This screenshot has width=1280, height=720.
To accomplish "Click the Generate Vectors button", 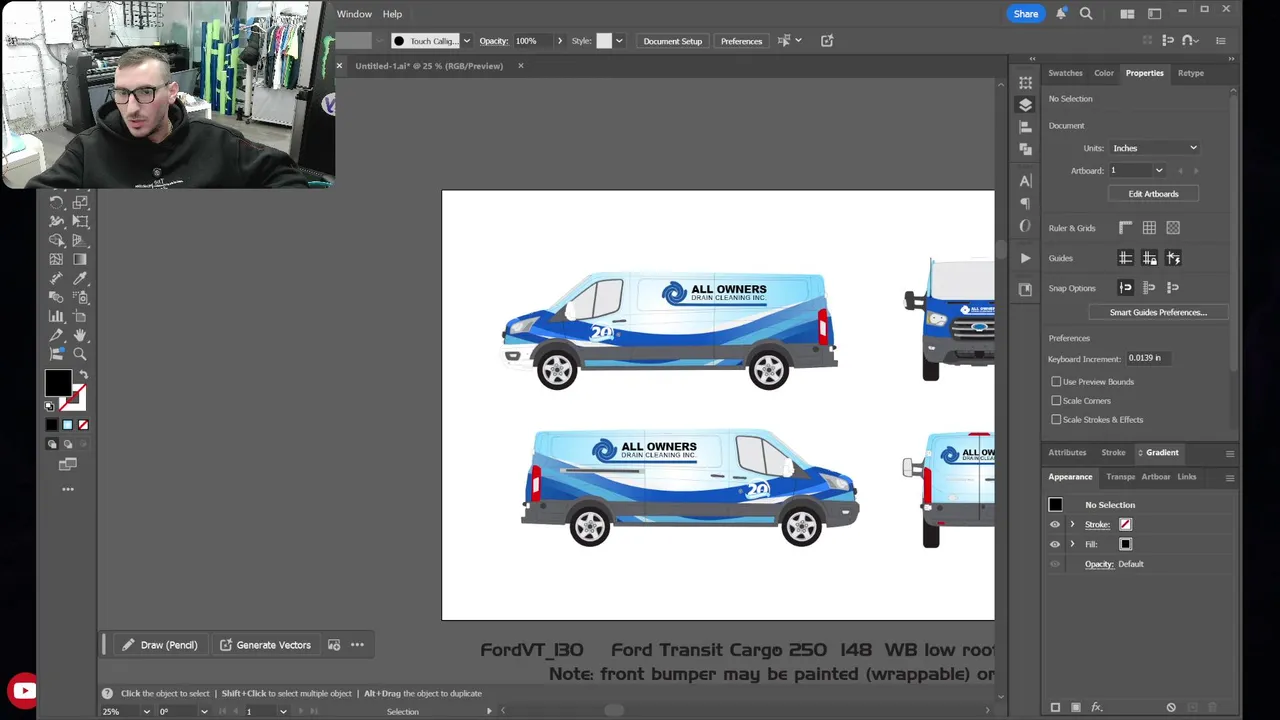I will coord(265,645).
